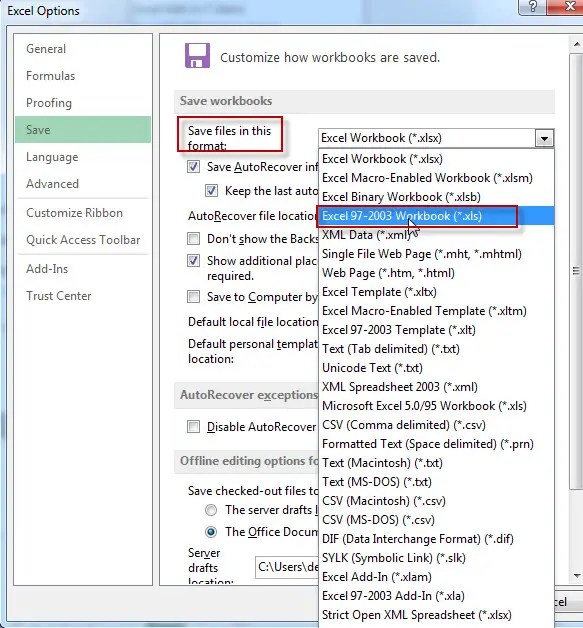Choose CSV (Comma delimited) (*.csv)
The image size is (583, 628).
click(436, 425)
